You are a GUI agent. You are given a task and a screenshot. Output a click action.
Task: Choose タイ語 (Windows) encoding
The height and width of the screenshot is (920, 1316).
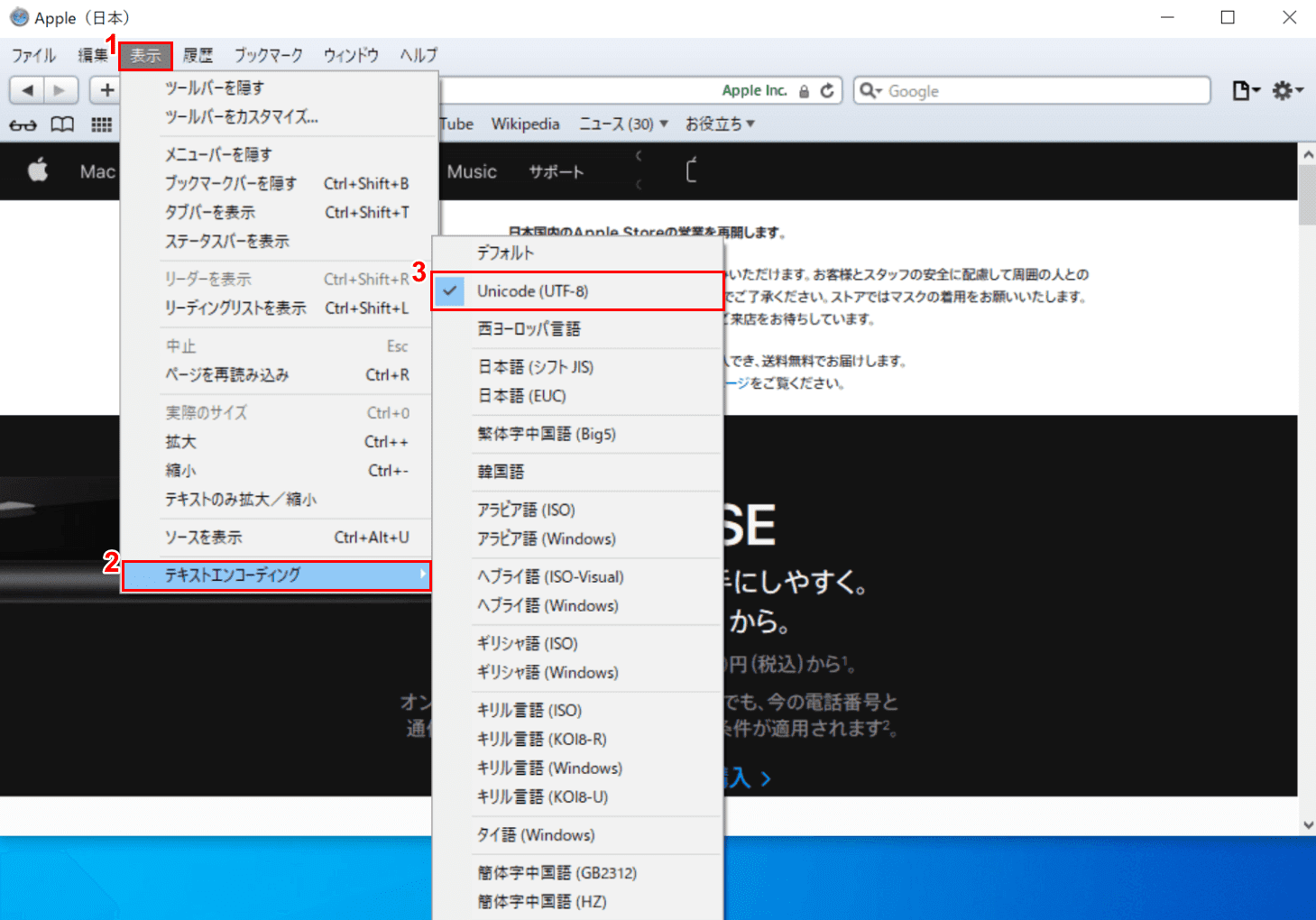pos(577,834)
